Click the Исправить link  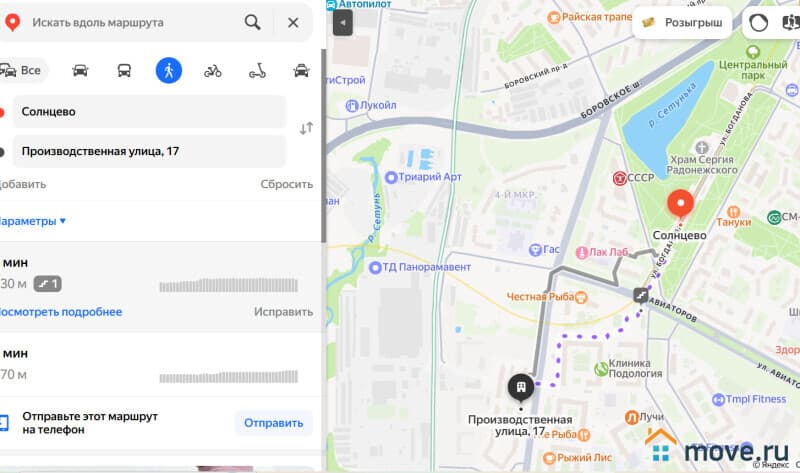tap(283, 312)
